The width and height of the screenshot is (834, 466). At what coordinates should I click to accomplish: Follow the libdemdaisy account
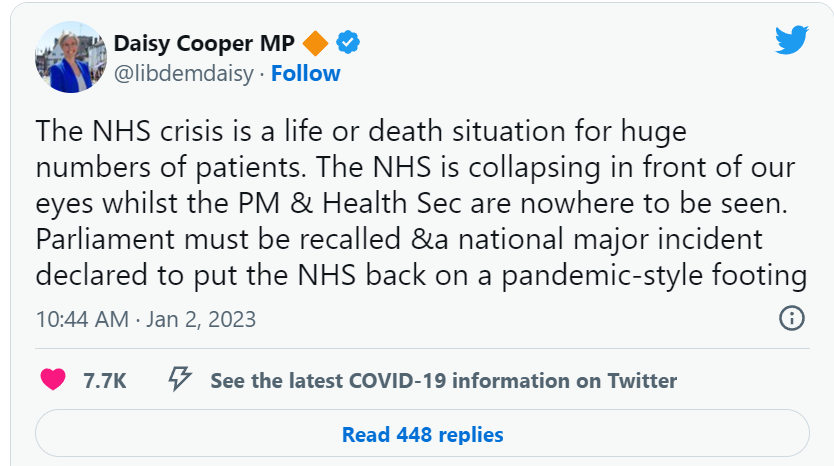(x=305, y=73)
